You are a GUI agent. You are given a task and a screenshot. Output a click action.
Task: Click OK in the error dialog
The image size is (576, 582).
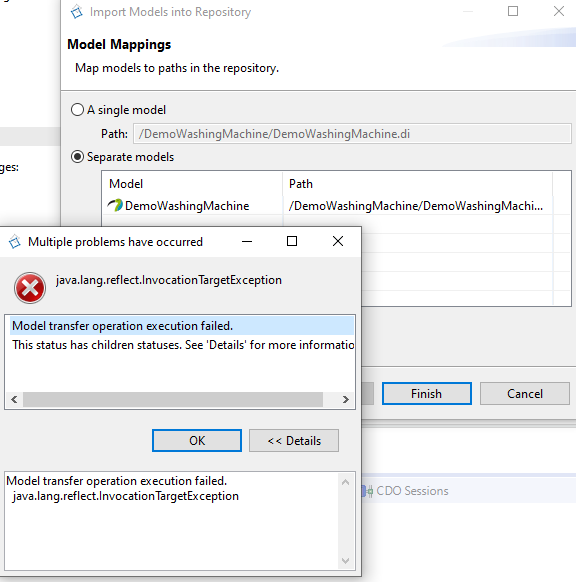coord(197,441)
